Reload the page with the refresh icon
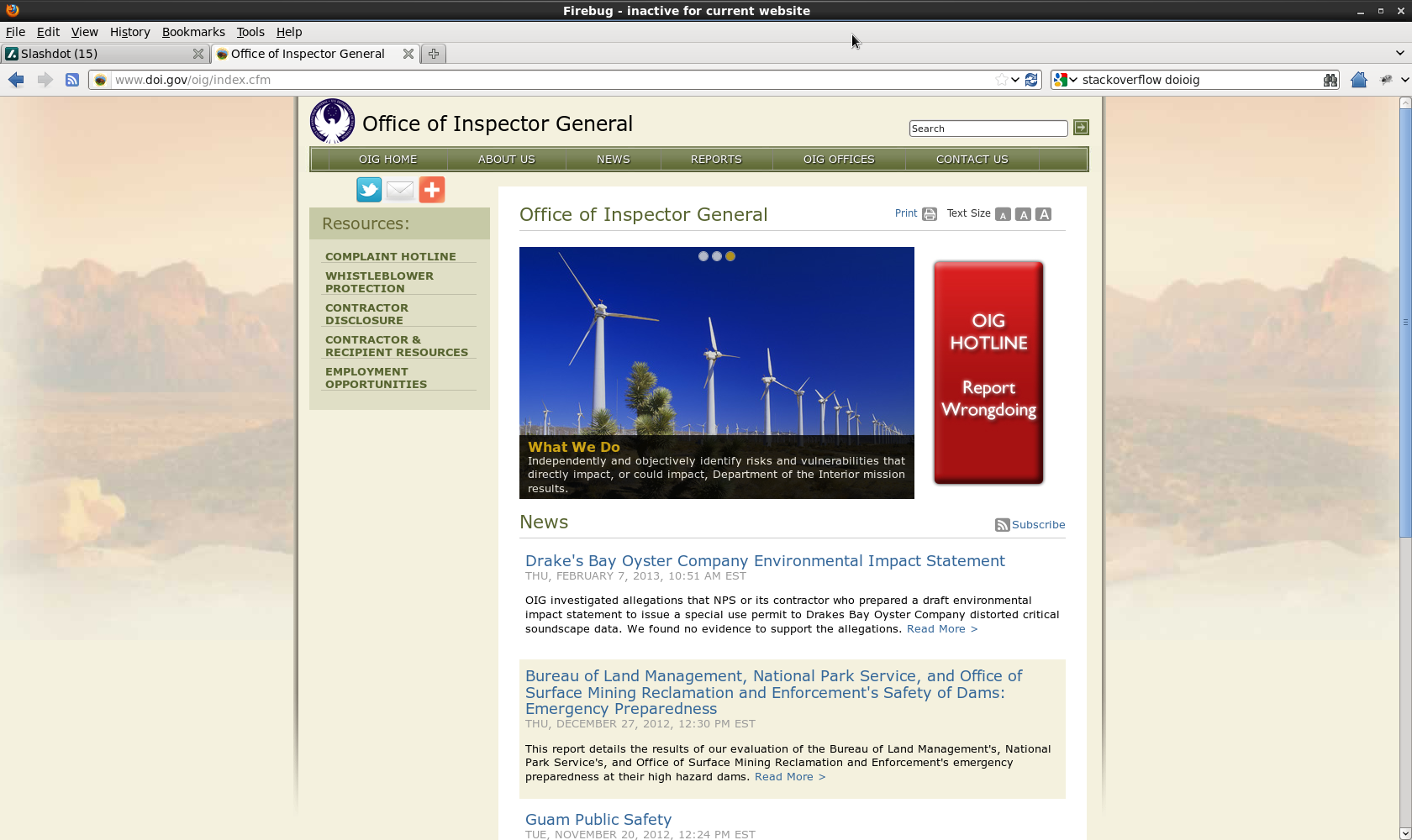 (x=1032, y=79)
